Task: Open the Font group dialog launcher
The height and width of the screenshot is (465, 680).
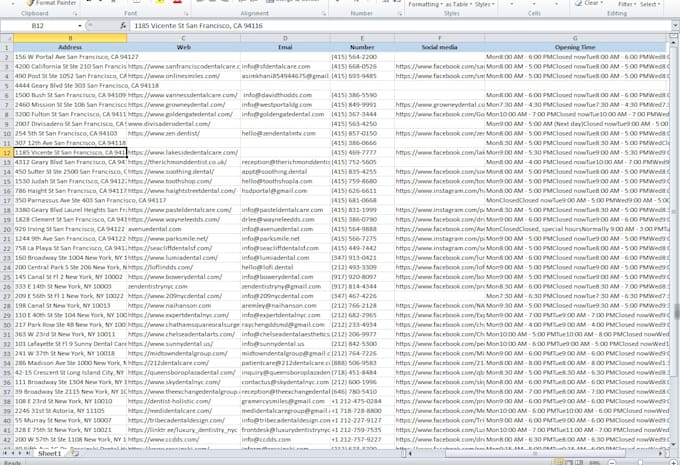Action: coord(186,14)
